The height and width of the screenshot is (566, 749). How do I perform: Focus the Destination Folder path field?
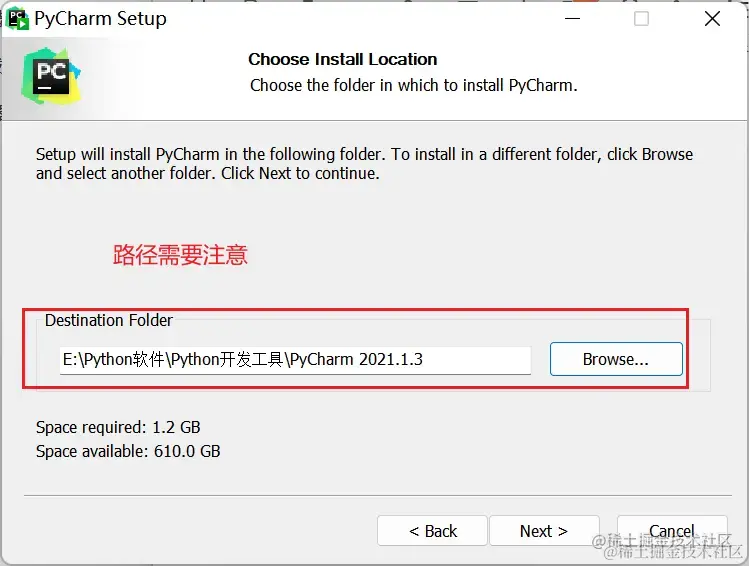pyautogui.click(x=295, y=360)
